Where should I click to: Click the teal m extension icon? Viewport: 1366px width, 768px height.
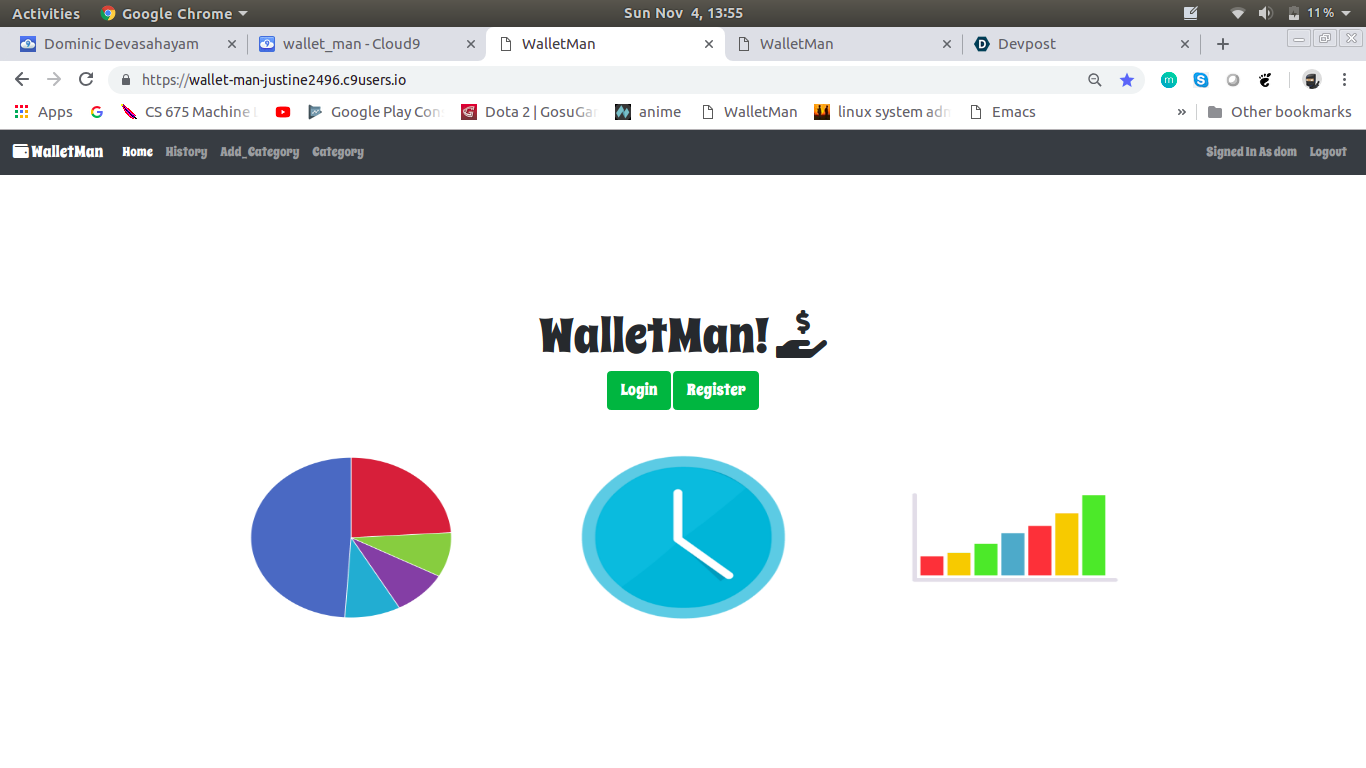(1169, 80)
